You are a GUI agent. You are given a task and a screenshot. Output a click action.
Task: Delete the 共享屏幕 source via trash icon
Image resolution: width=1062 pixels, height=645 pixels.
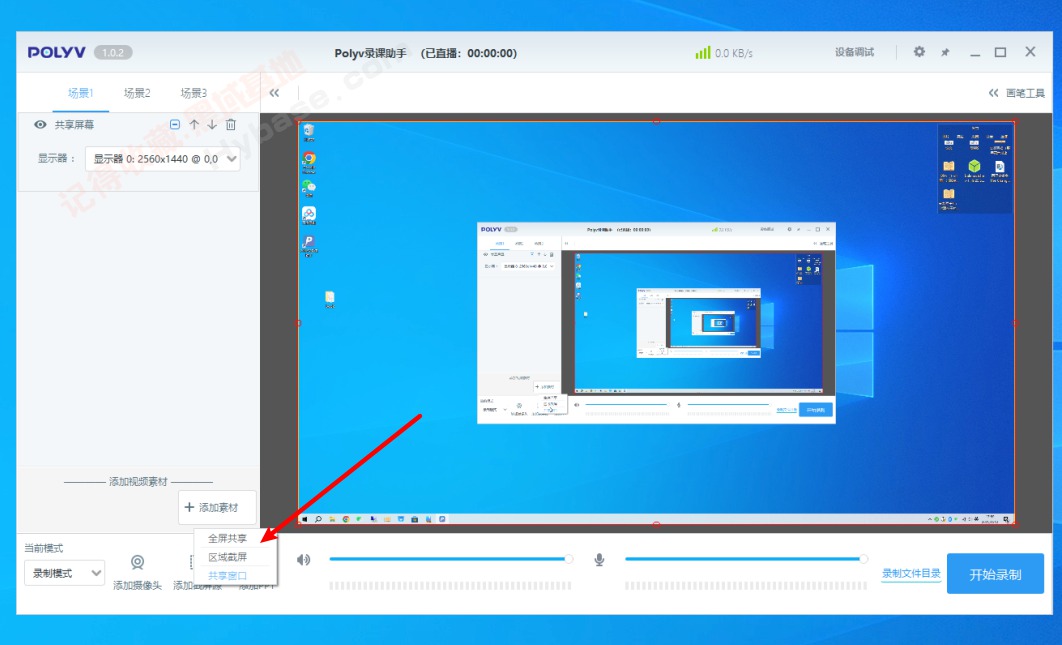point(231,125)
